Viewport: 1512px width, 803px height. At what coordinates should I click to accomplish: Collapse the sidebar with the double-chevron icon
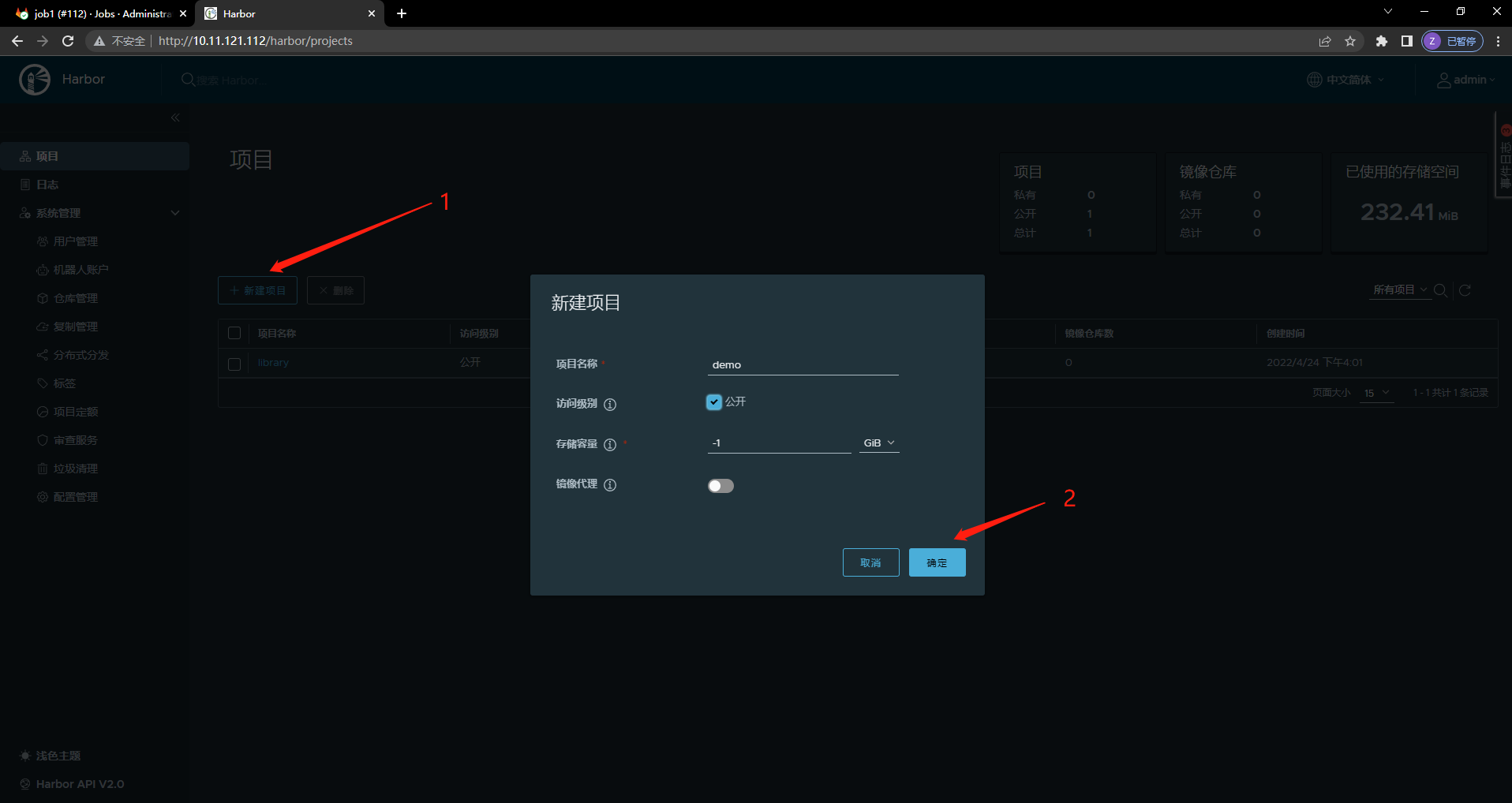pos(175,118)
